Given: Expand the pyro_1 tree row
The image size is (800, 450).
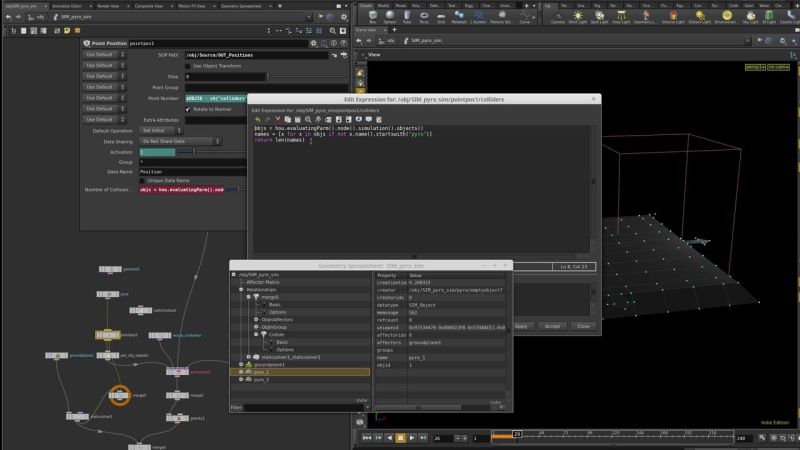Looking at the screenshot, I should (241, 372).
